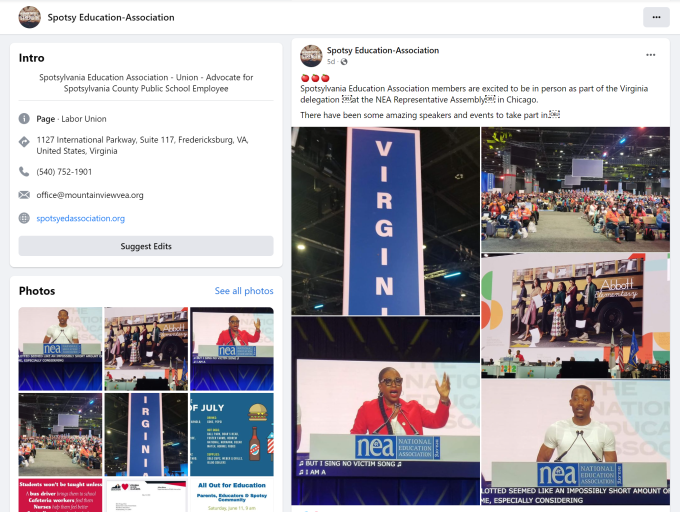Screen dimensions: 680x512
Task: Click the Suggest Edits button
Action: coord(146,246)
